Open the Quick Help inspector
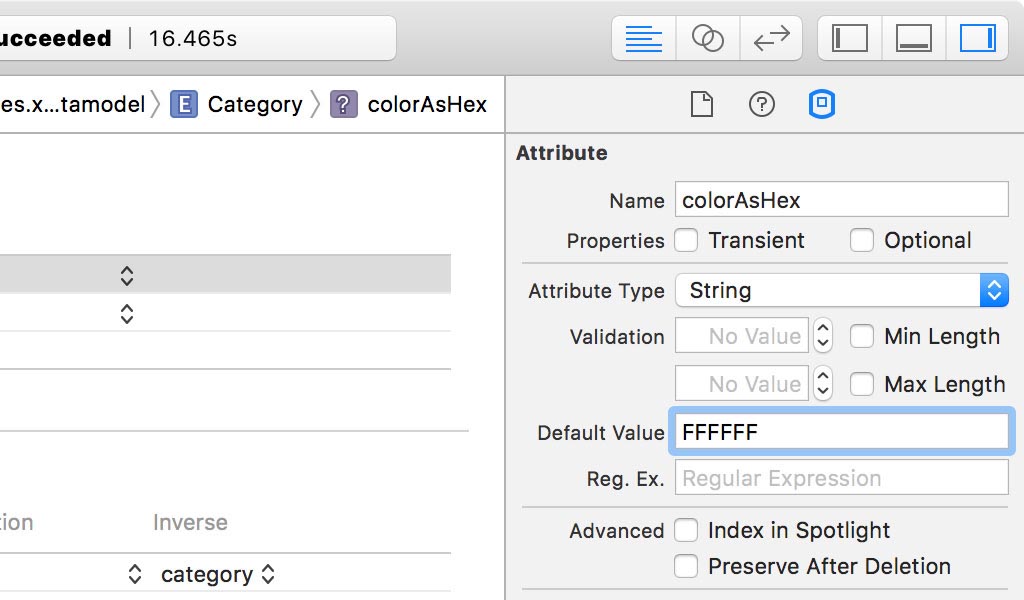The image size is (1024, 600). pos(761,104)
